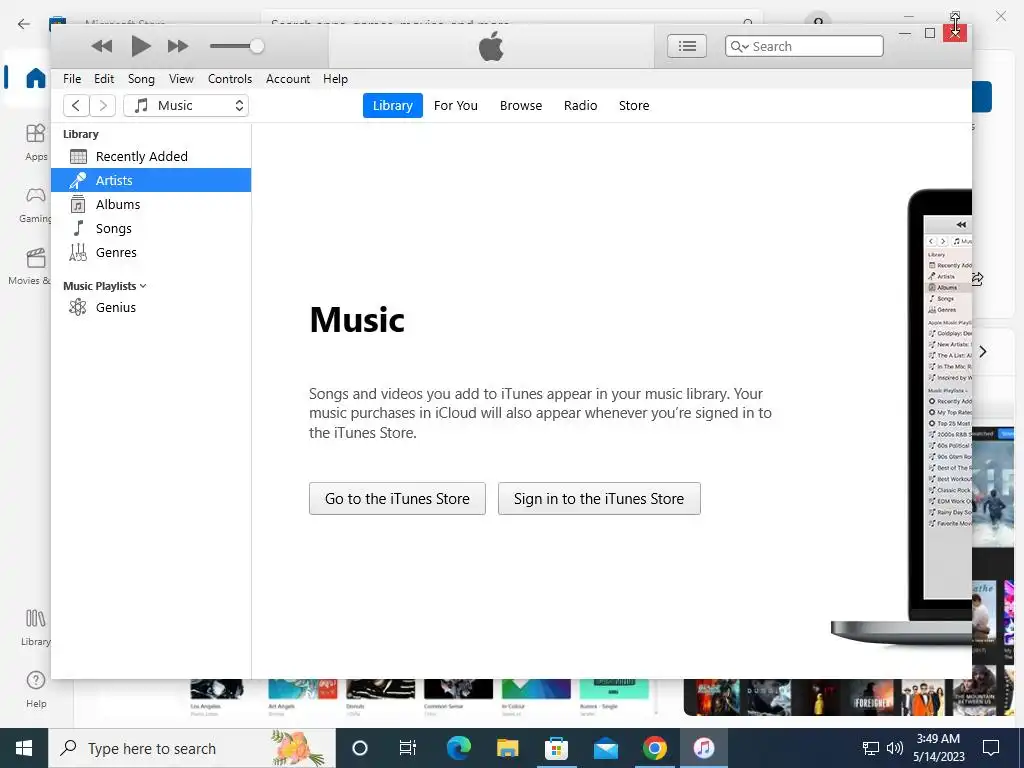Click the Microsoft Store user profile icon
This screenshot has width=1024, height=768.
818,20
